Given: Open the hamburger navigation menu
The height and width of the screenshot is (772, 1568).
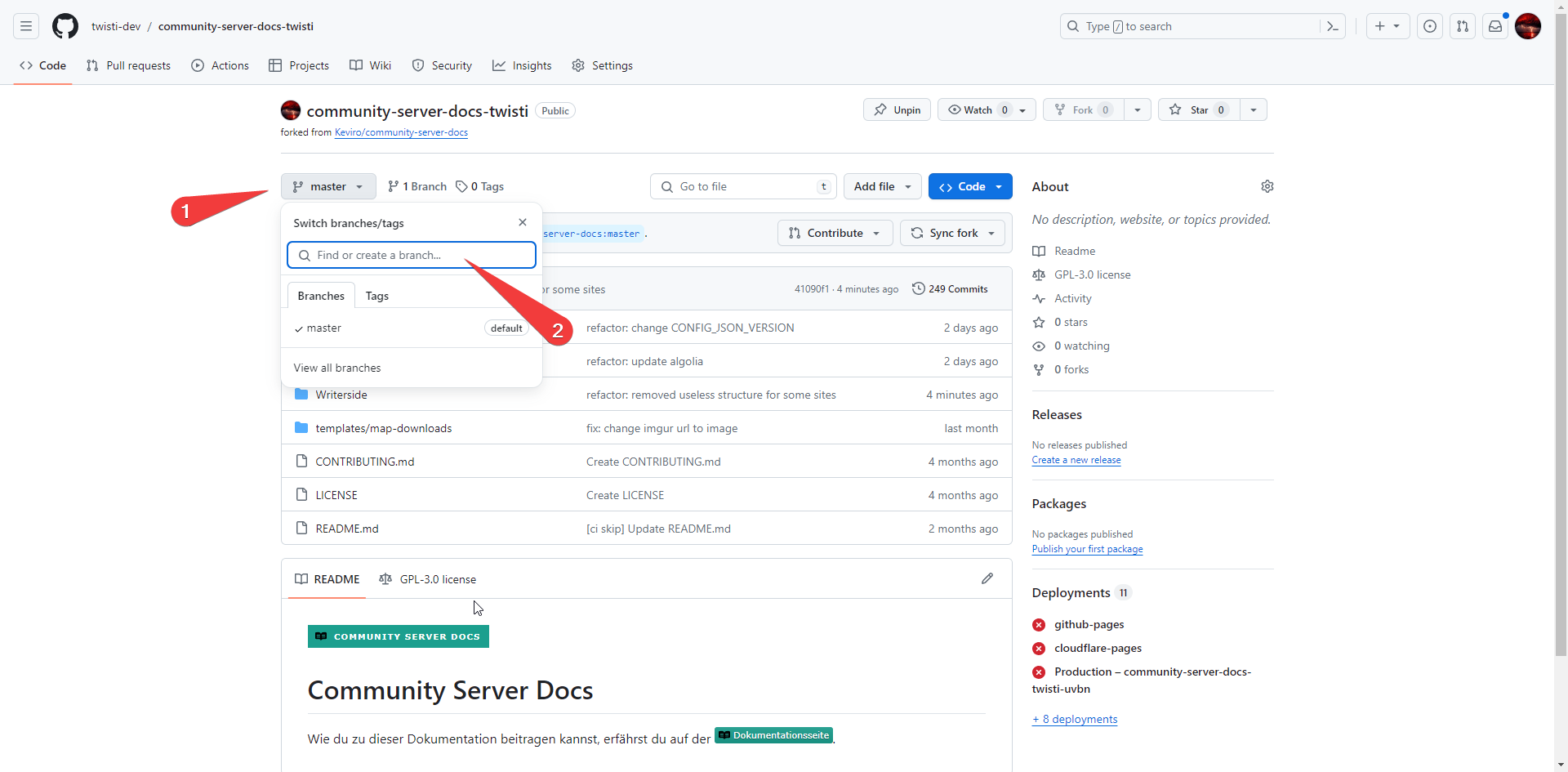Looking at the screenshot, I should [x=26, y=26].
